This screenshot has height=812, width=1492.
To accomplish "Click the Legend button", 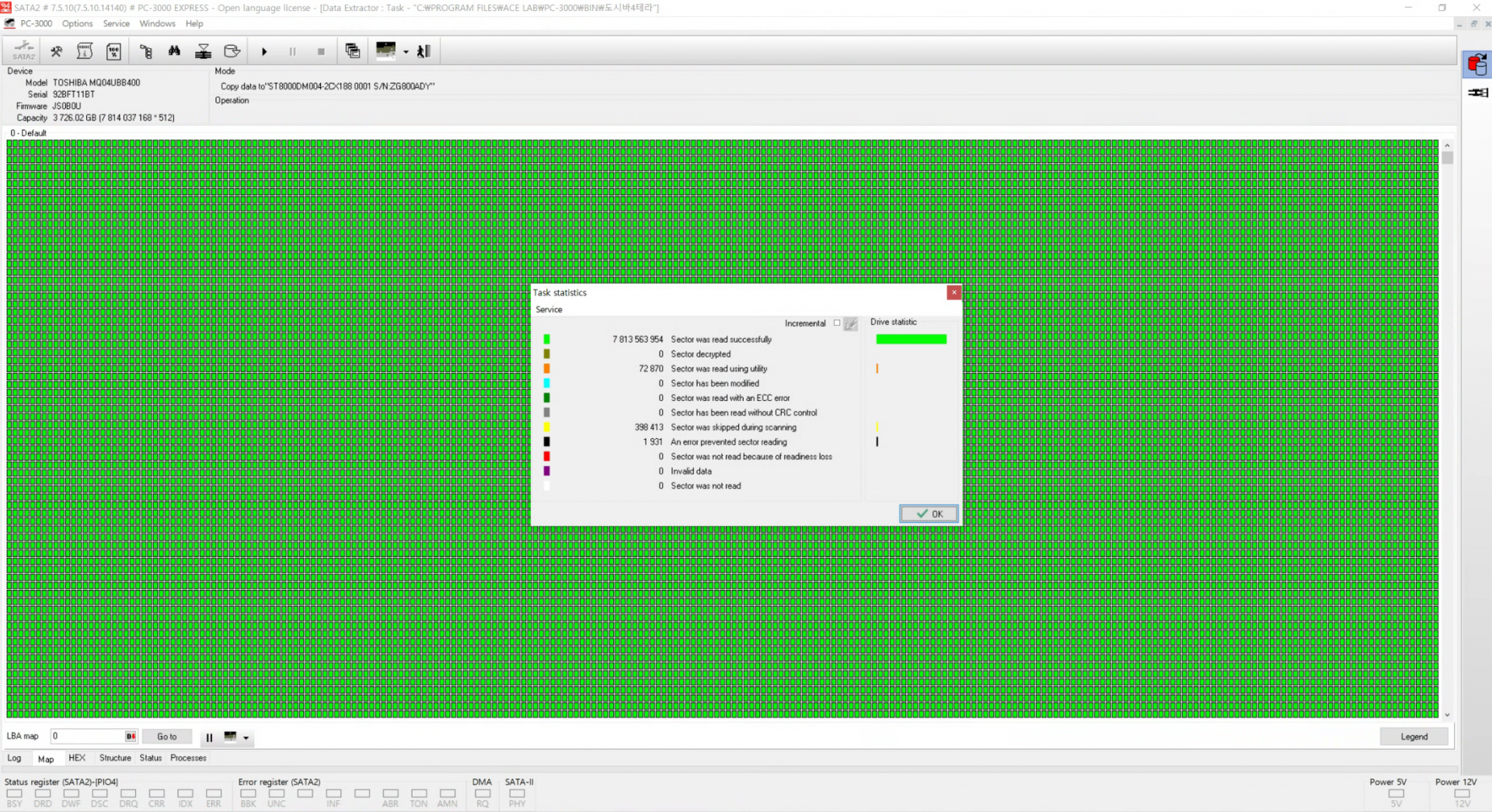I will coord(1414,737).
